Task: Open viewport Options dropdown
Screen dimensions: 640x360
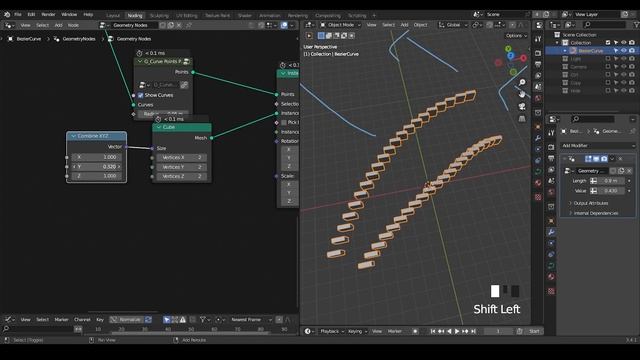Action: (516, 36)
